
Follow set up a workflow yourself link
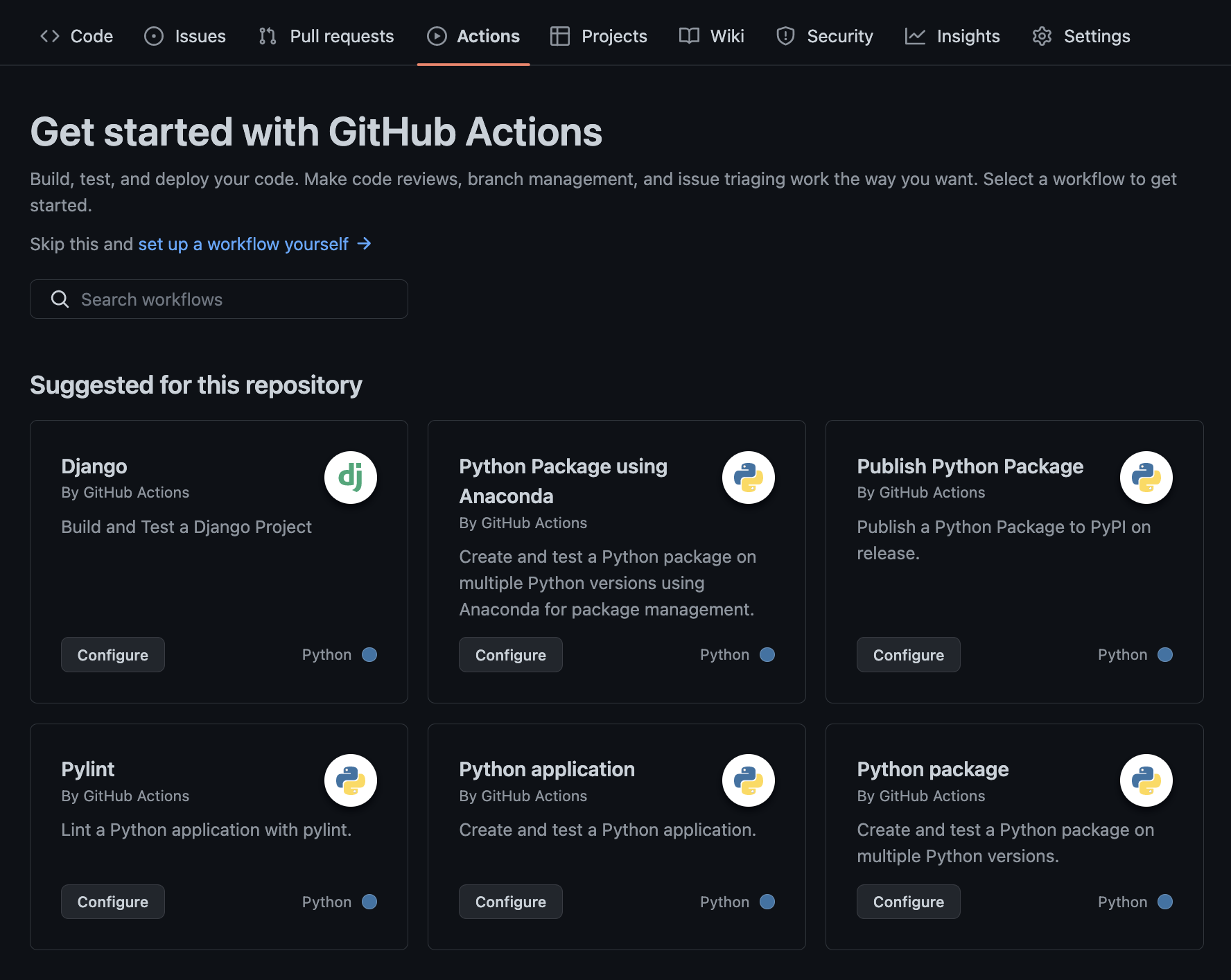click(x=243, y=244)
